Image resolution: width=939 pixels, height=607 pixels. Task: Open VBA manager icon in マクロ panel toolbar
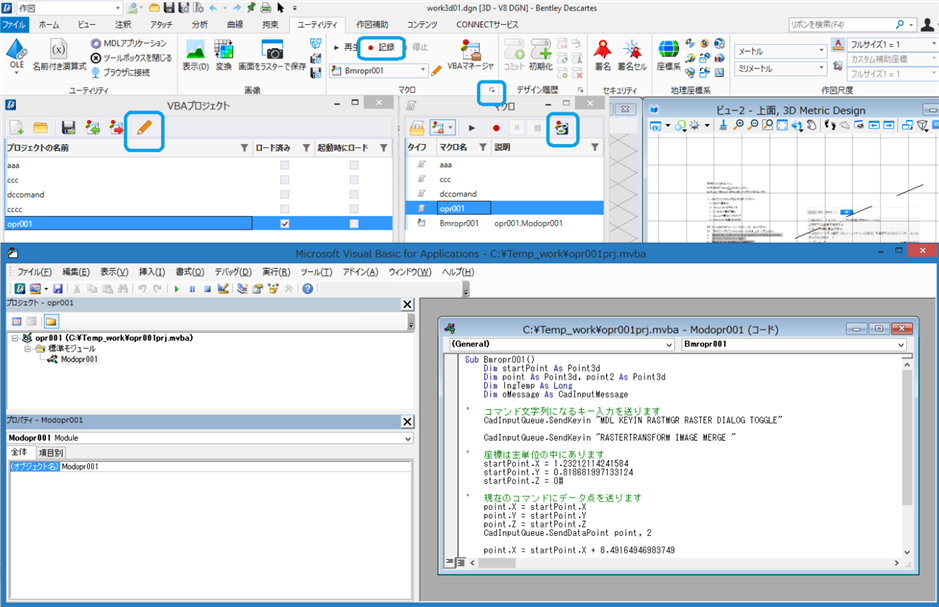(x=562, y=128)
